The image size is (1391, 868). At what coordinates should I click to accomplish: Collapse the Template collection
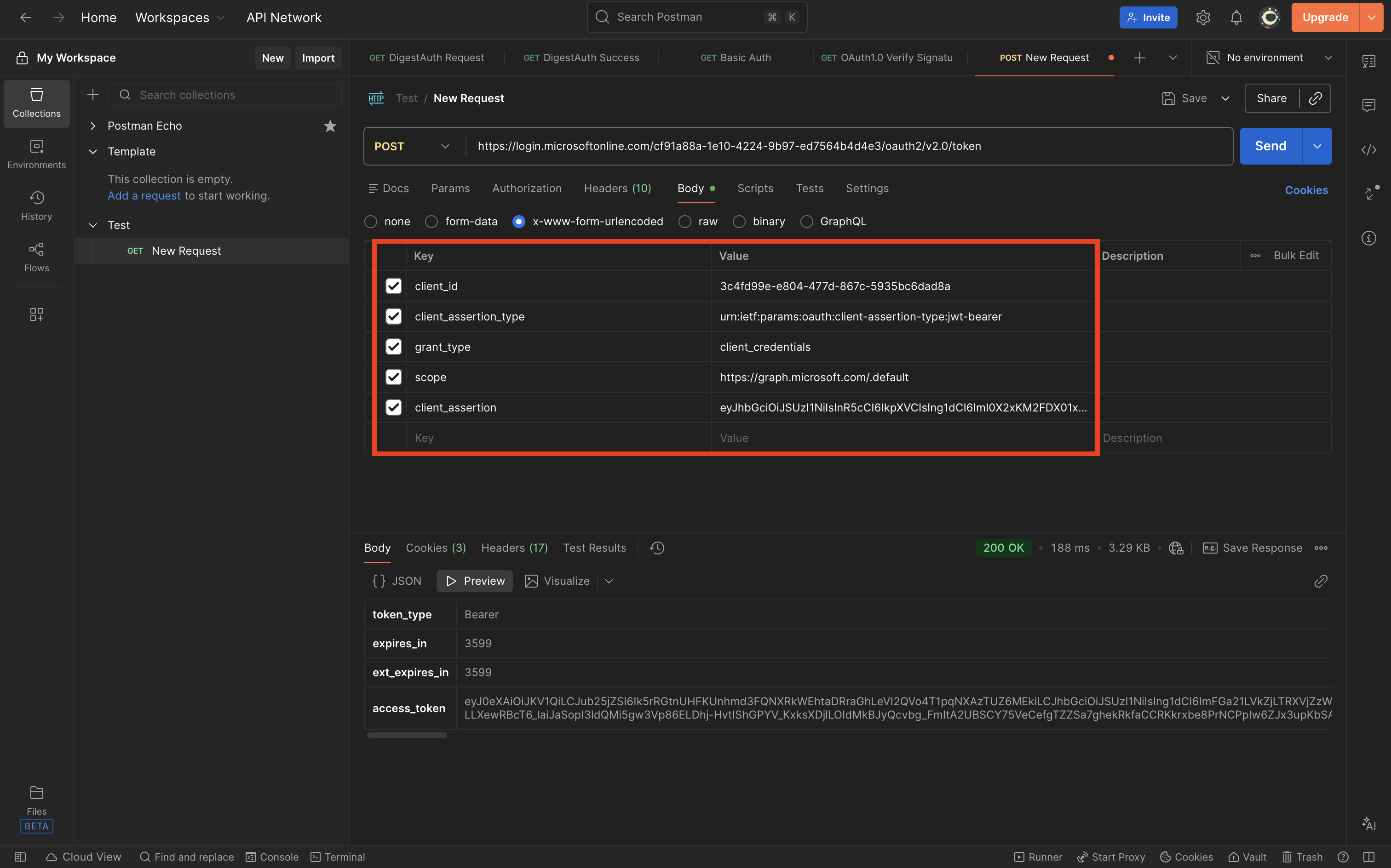[x=92, y=152]
